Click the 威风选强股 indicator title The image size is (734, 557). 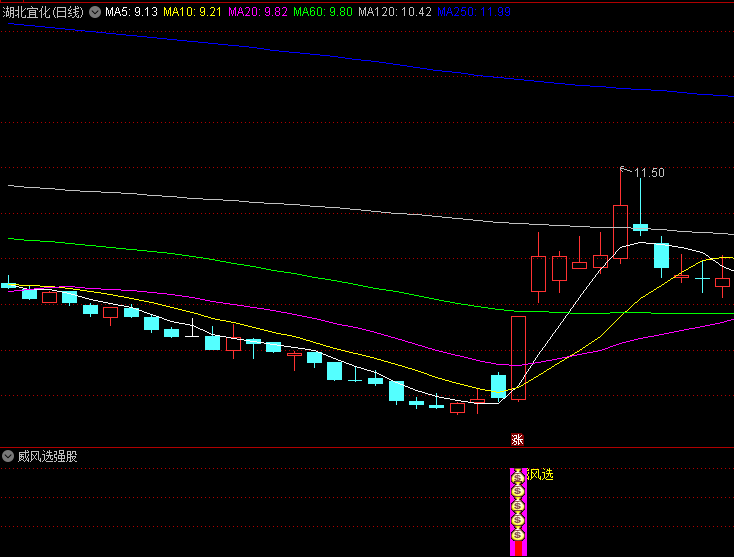(47, 456)
